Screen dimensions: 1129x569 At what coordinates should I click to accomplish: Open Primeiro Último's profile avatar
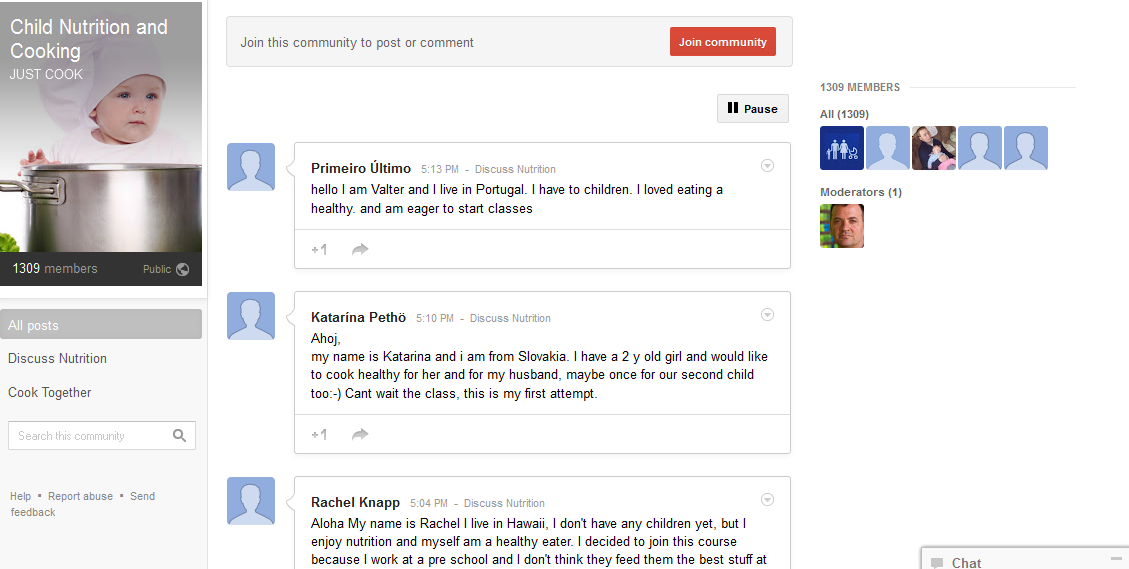[251, 167]
